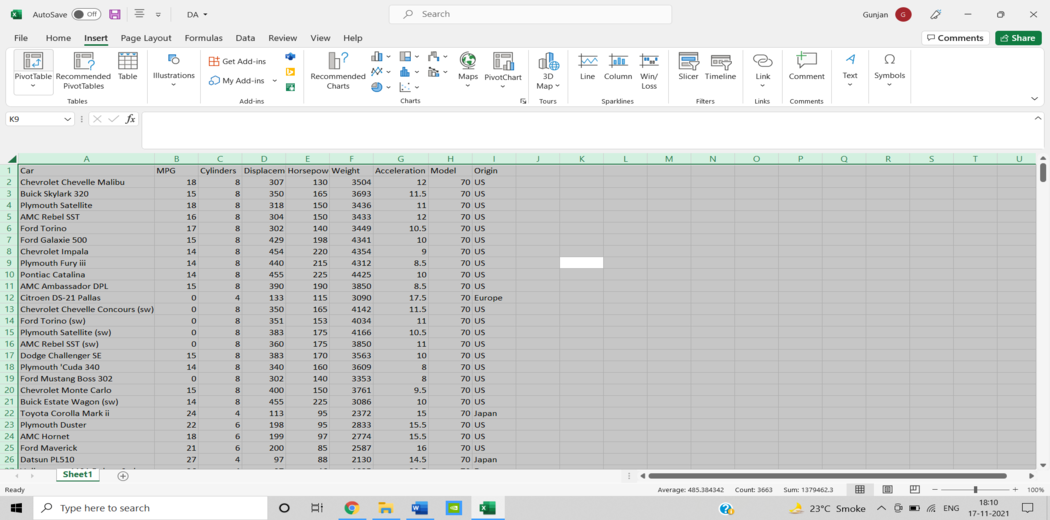Click the Insert Statistic Chart icon

[405, 72]
